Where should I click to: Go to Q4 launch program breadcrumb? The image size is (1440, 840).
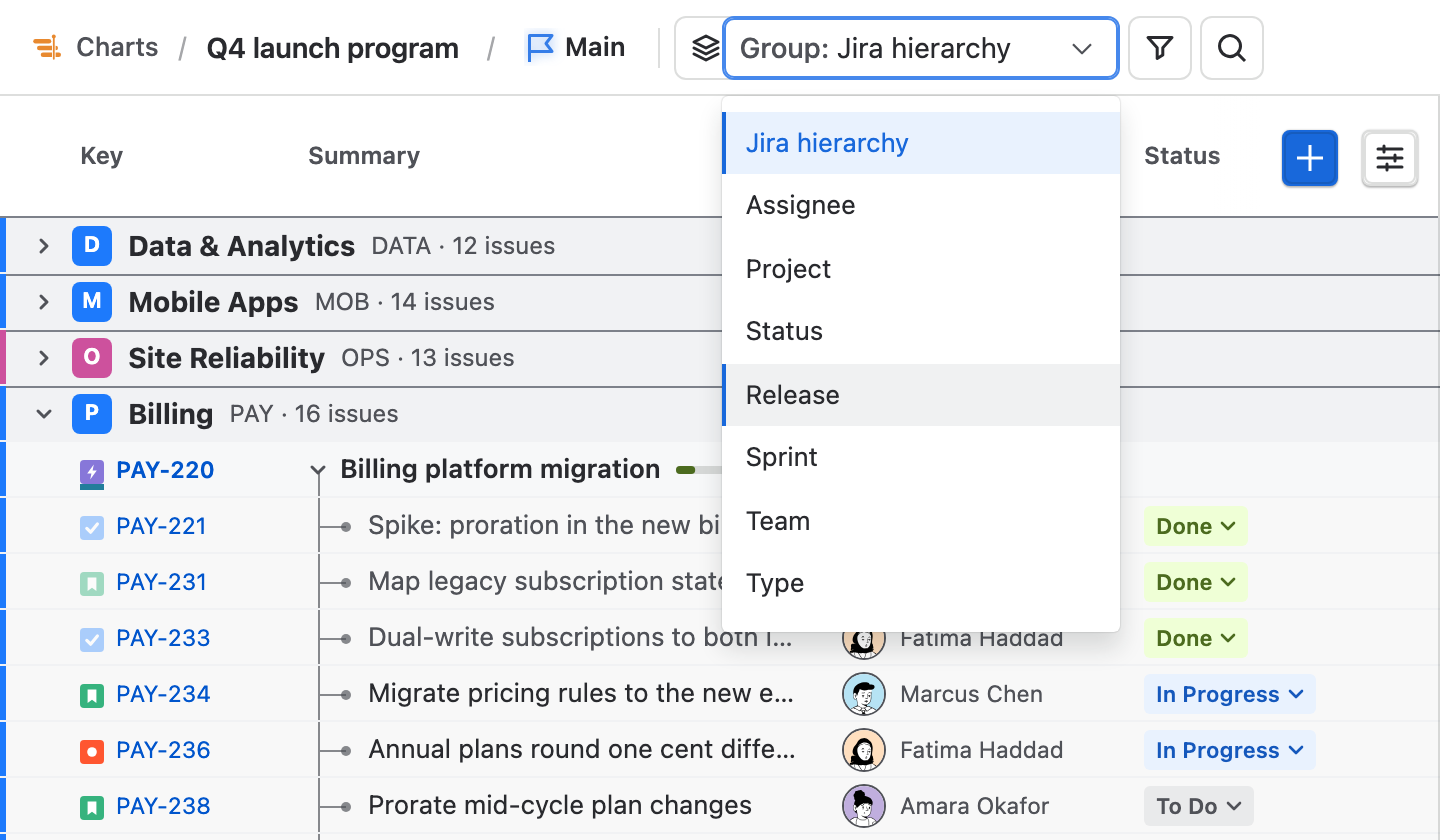pos(333,48)
